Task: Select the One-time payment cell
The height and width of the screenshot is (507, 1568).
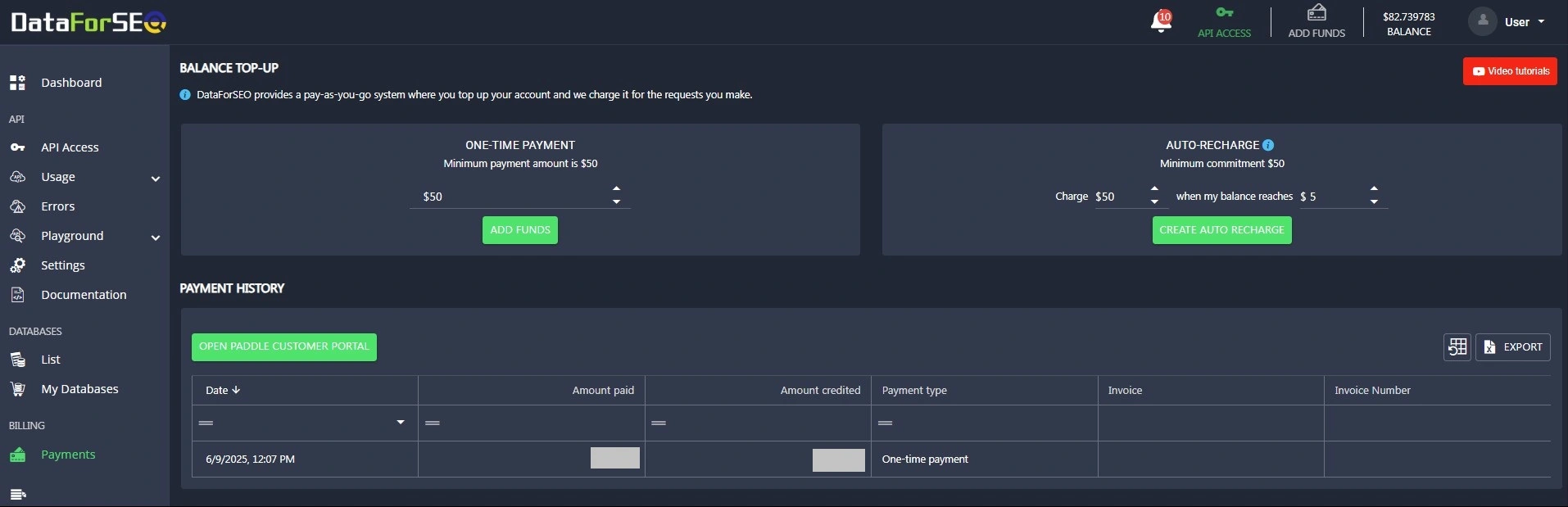Action: (984, 459)
